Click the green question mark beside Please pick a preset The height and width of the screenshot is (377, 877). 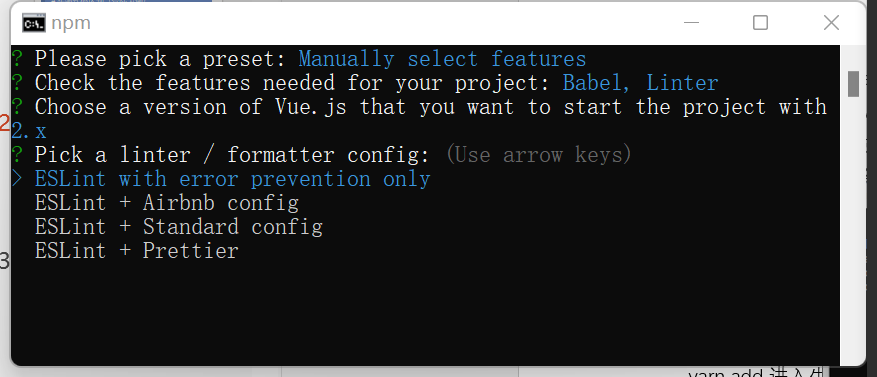point(17,59)
